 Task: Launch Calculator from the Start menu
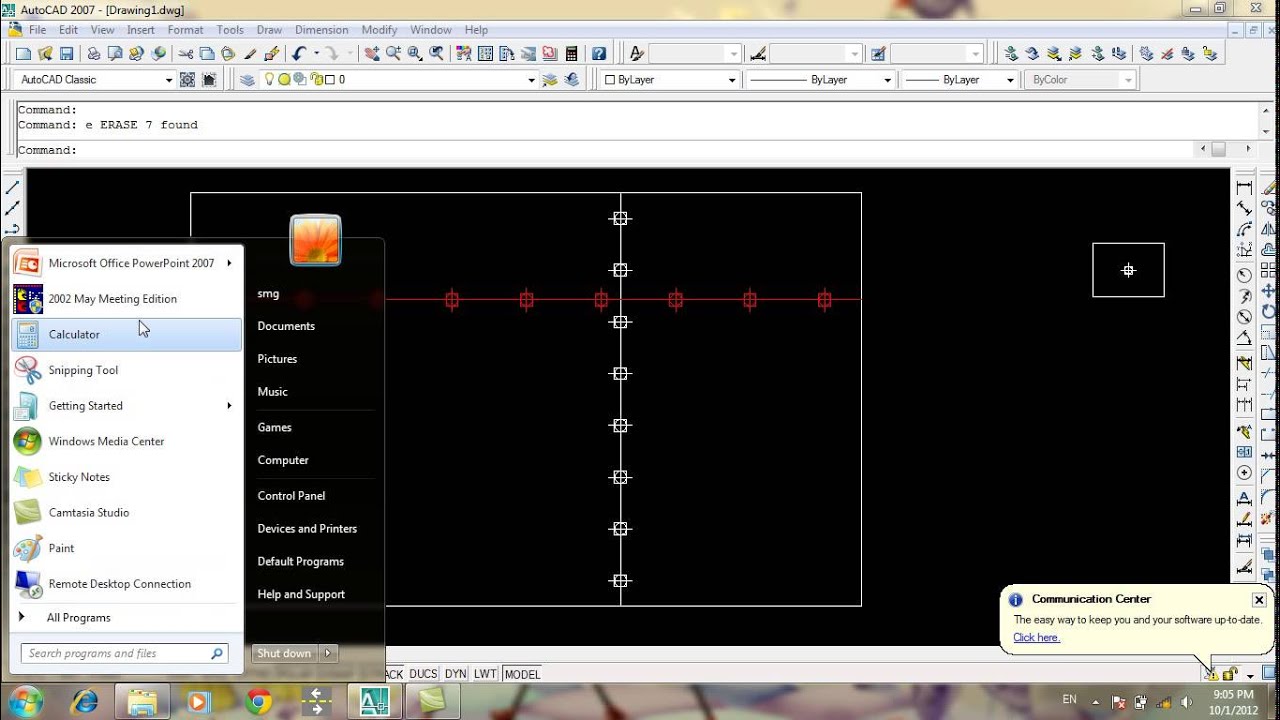[x=127, y=334]
